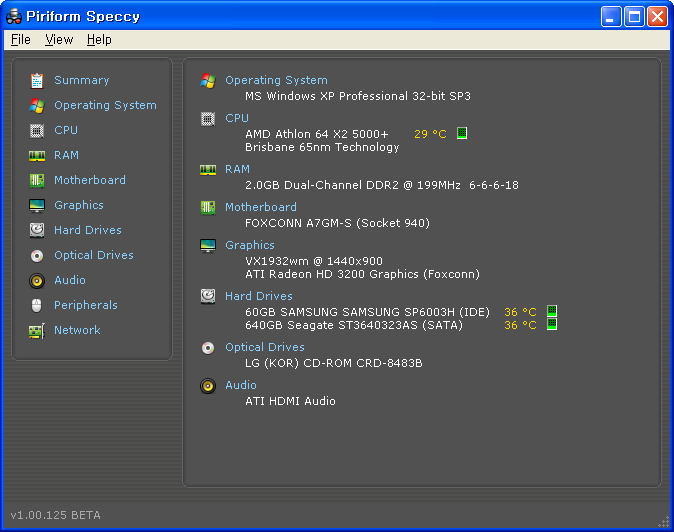
Task: Click 2.0GB Dual-Channel DDR2 text
Action: point(382,185)
